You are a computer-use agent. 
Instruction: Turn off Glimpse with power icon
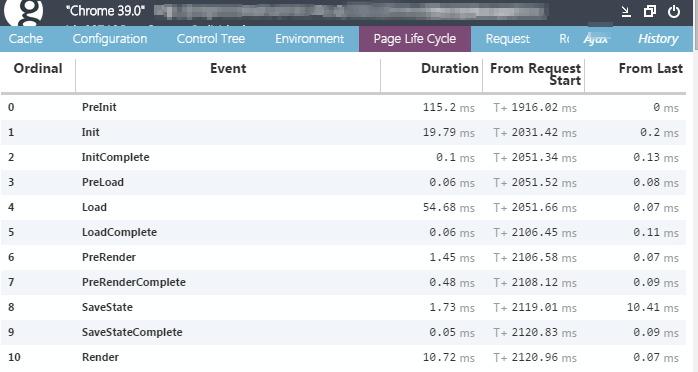tap(674, 12)
